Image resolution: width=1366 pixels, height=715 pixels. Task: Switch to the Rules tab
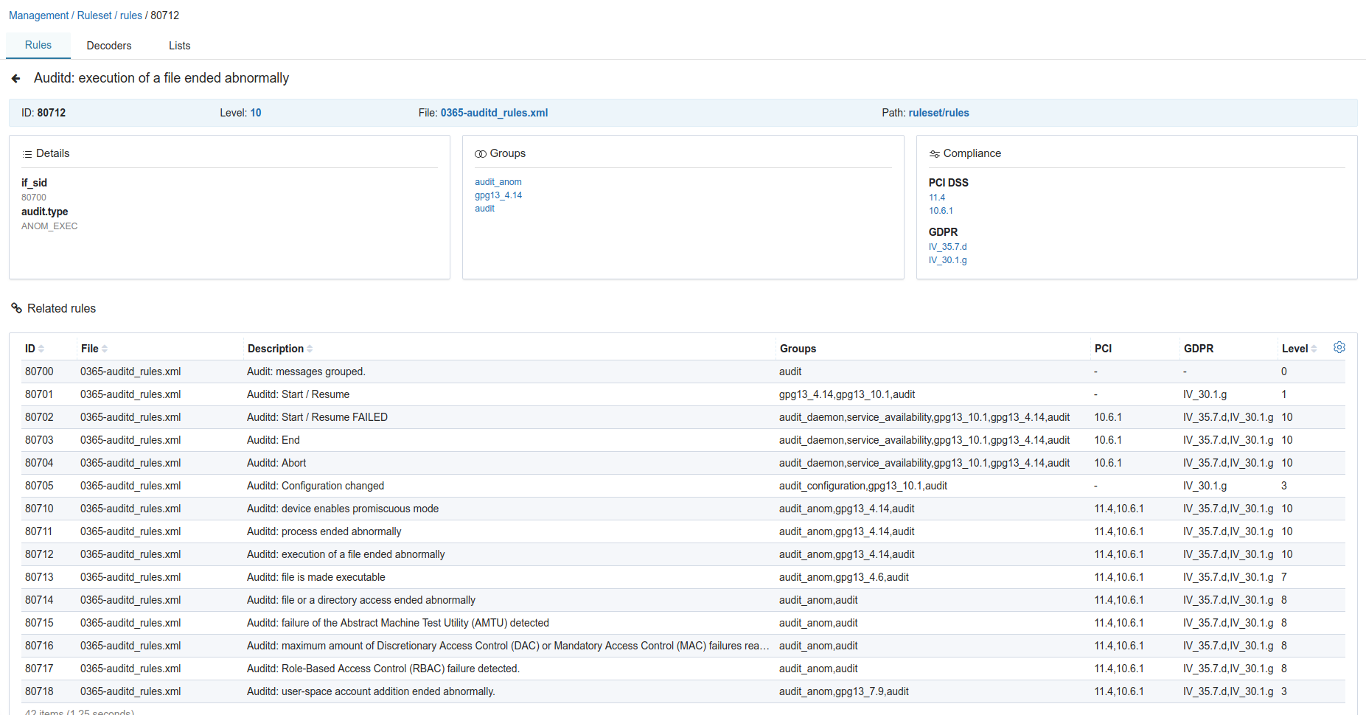pos(38,45)
